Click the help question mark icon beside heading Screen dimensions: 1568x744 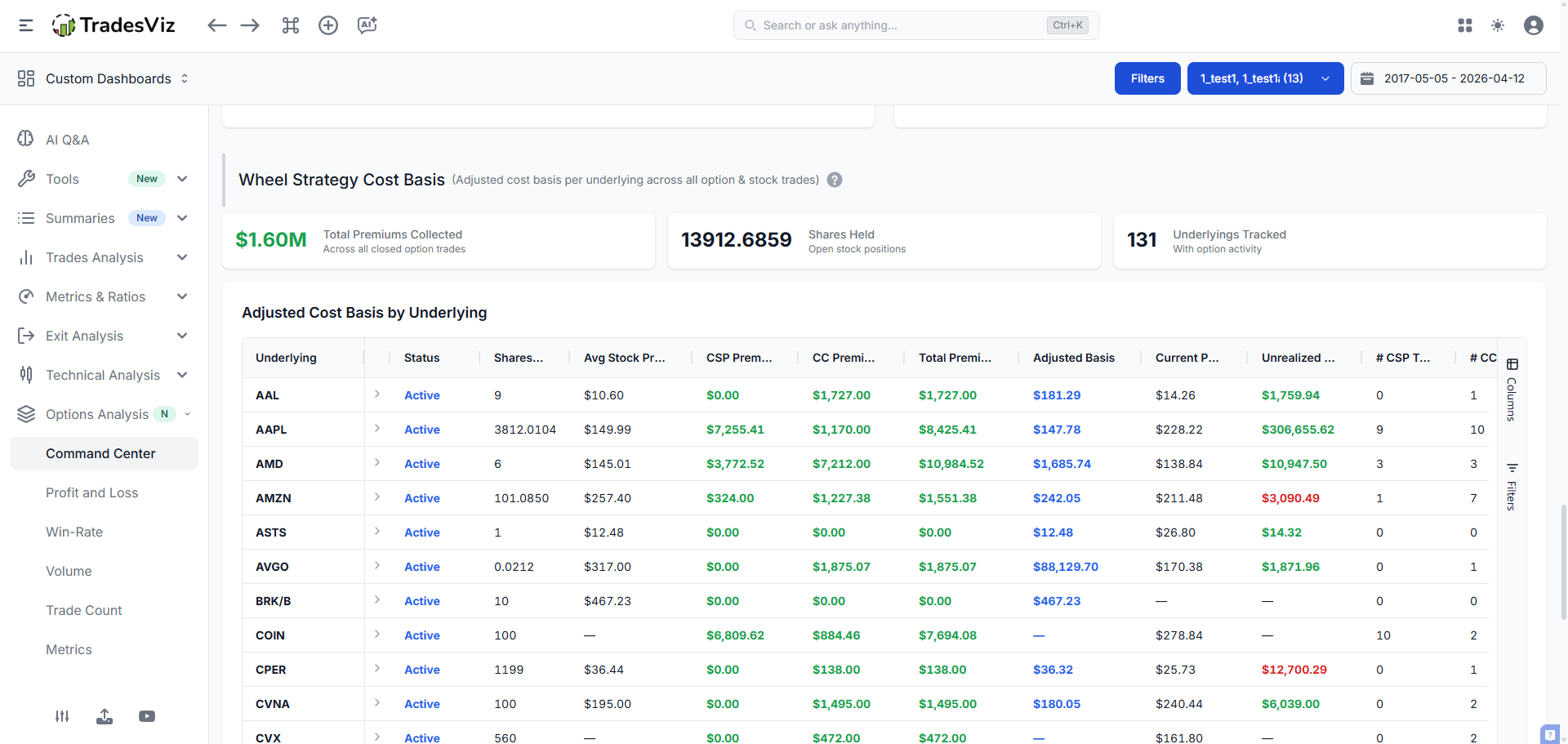tap(834, 180)
